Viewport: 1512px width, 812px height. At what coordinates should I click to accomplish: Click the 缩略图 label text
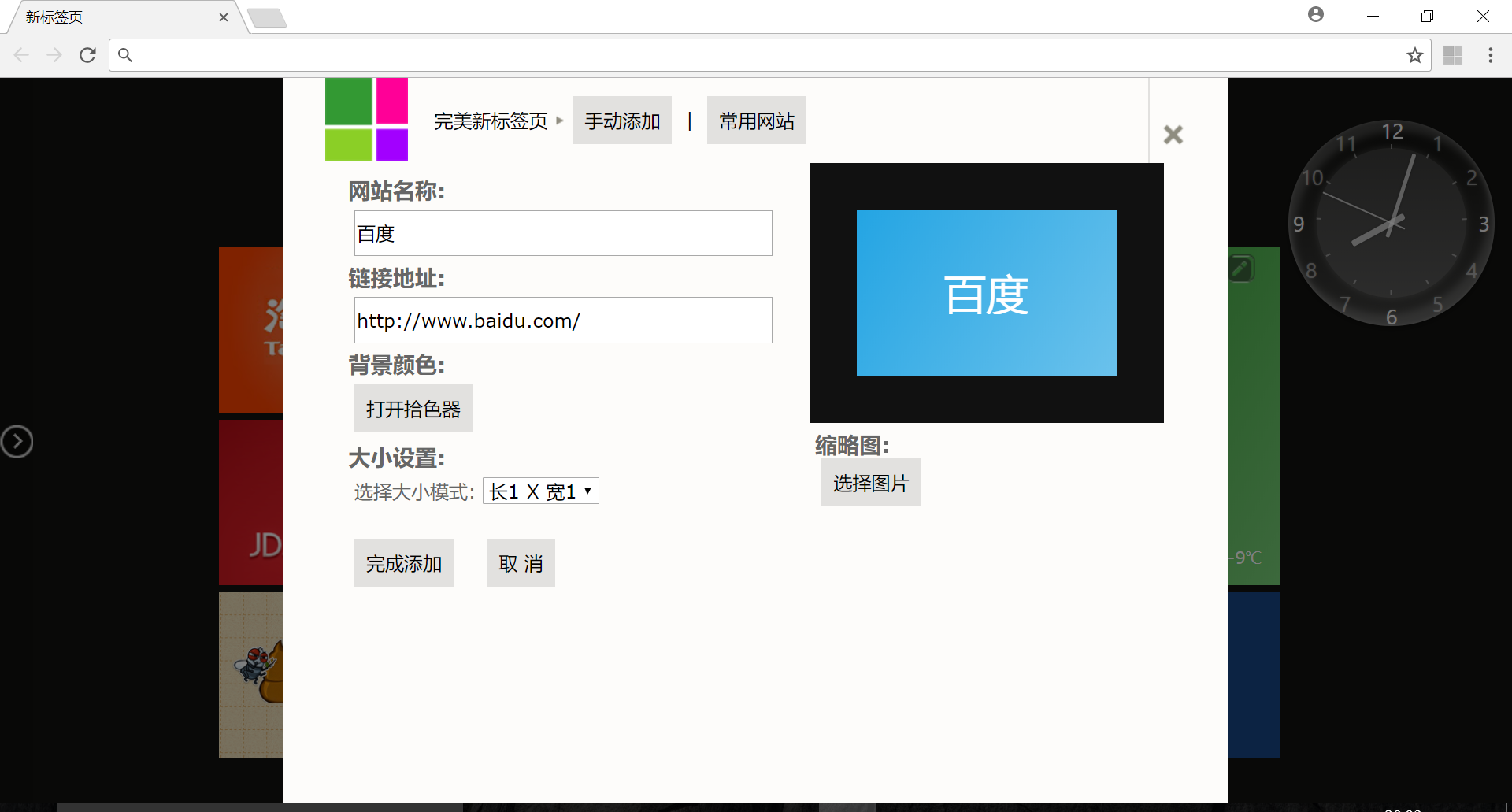click(852, 446)
